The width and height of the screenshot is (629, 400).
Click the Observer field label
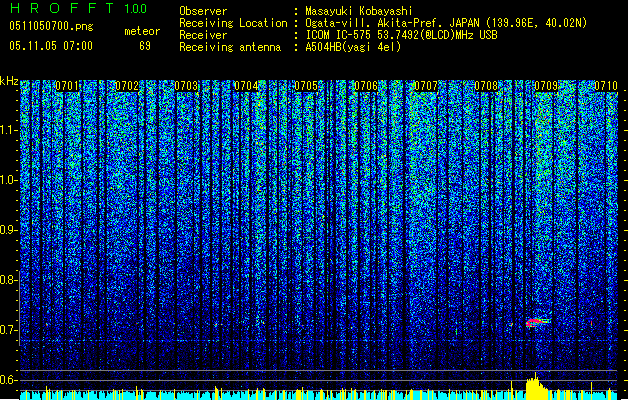pyautogui.click(x=203, y=11)
